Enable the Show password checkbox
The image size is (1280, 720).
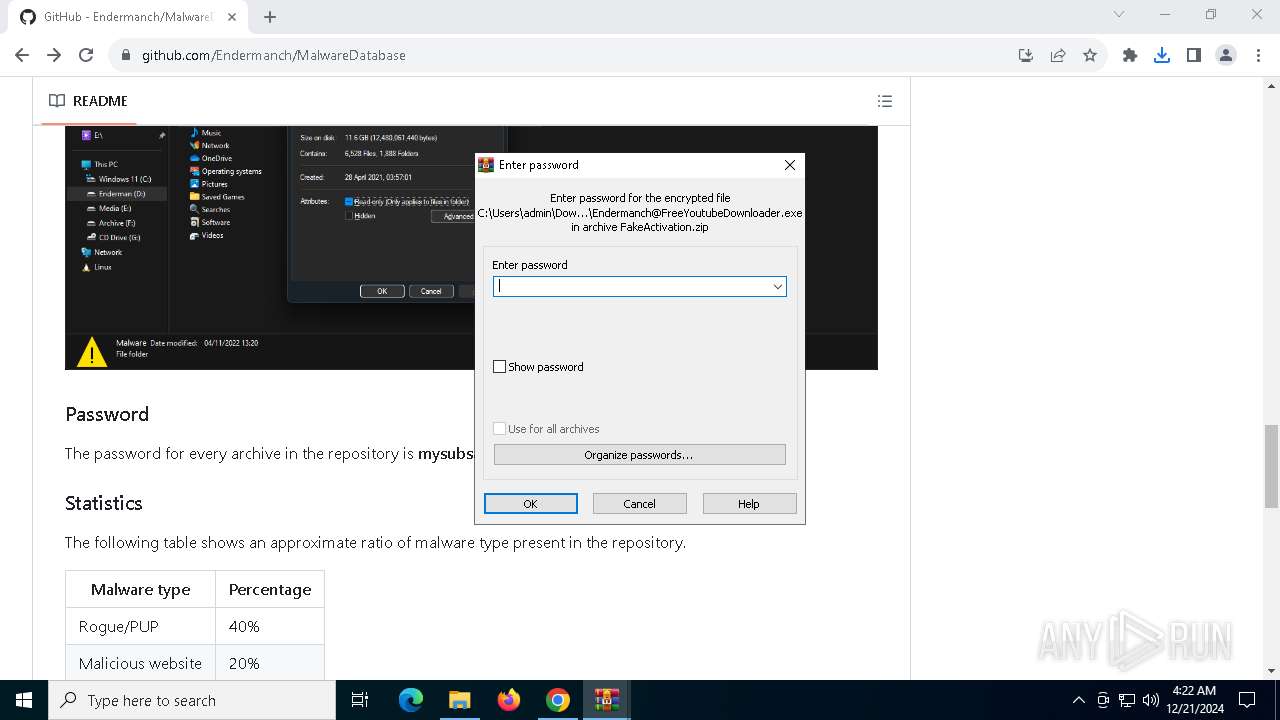[x=500, y=367]
